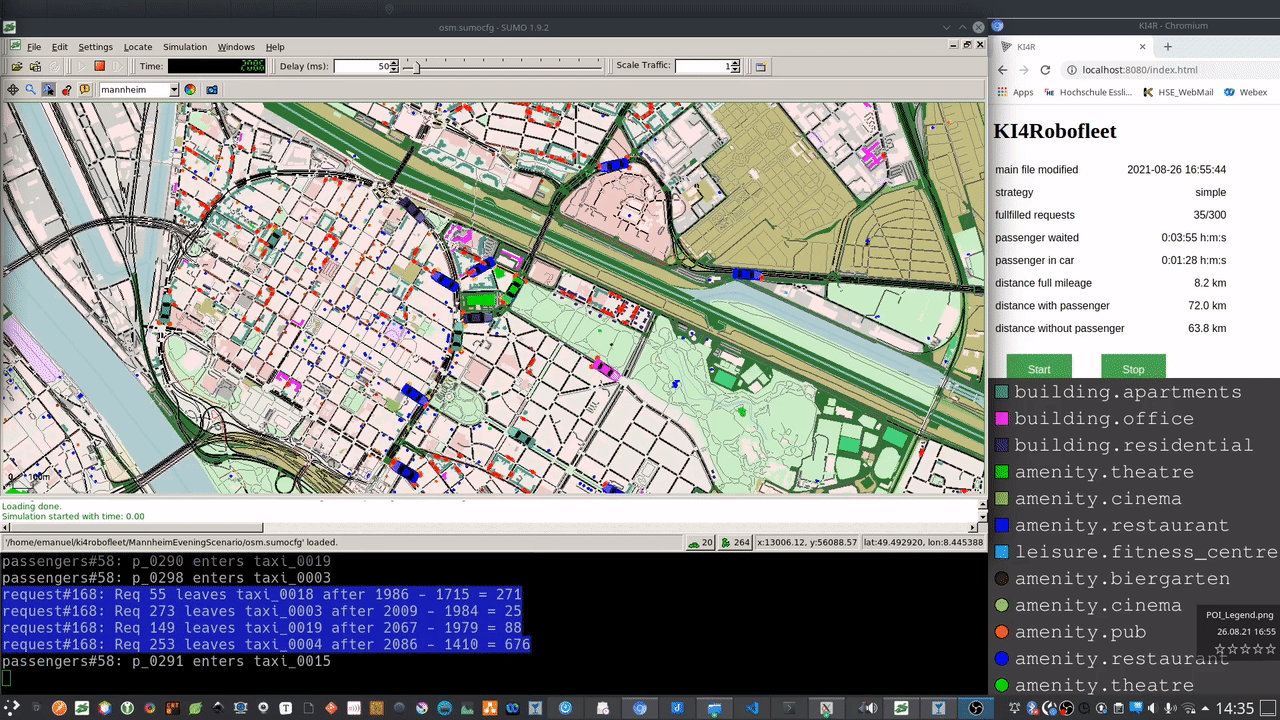This screenshot has width=1280, height=720.
Task: Open the Apps bookmark shortcut
Action: tap(1014, 92)
